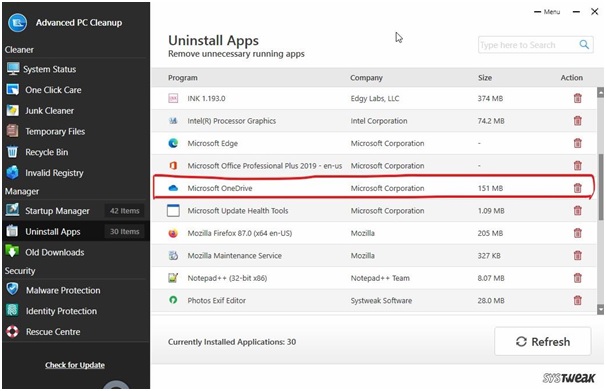Click the Refresh button
This screenshot has width=606, height=391.
coord(543,342)
